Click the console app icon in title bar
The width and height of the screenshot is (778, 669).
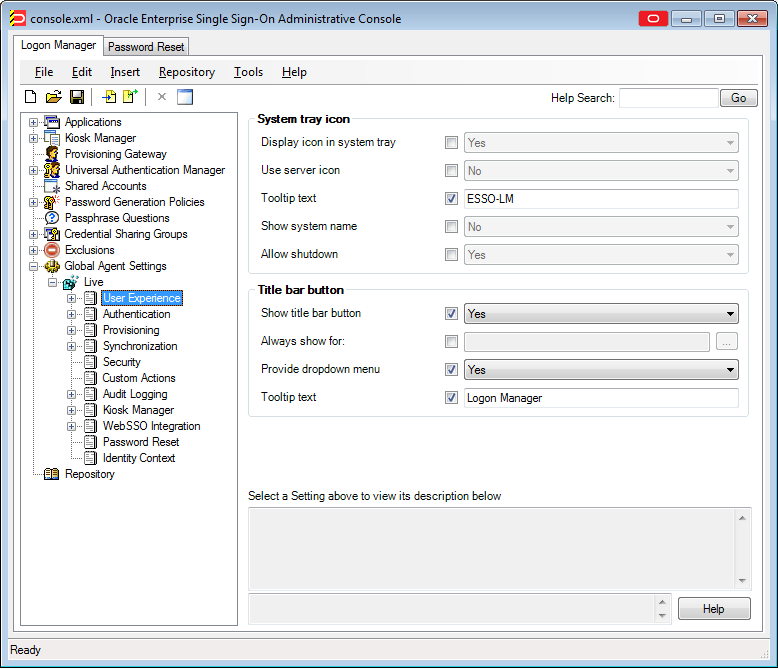click(17, 19)
